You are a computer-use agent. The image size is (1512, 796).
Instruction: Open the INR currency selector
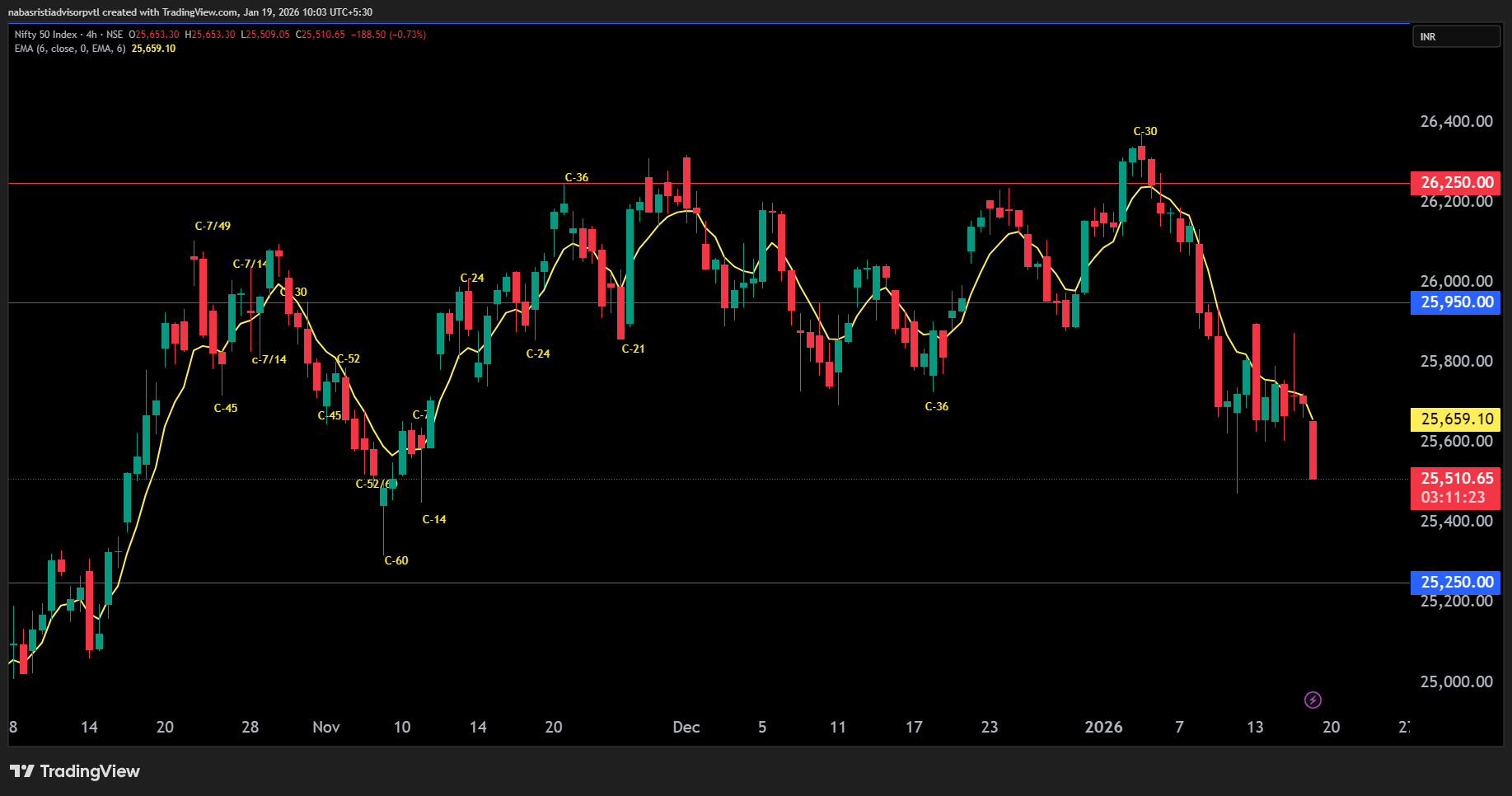coord(1455,37)
